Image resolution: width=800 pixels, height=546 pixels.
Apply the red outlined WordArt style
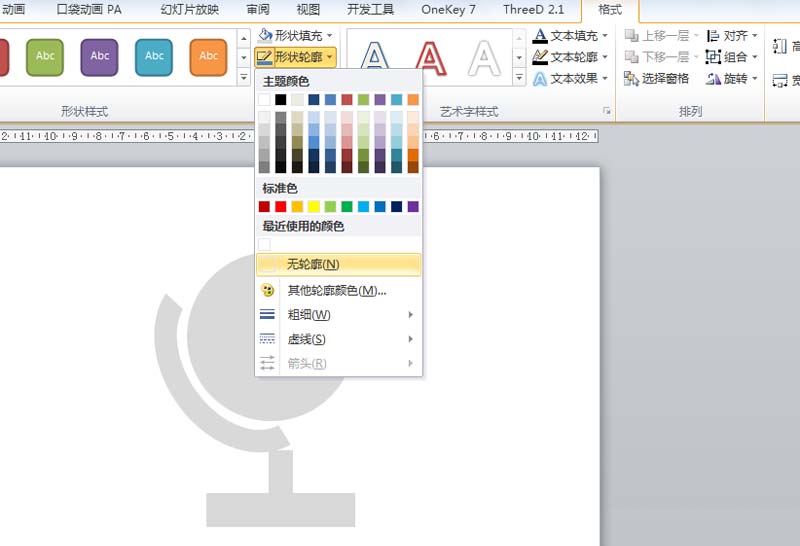pos(431,59)
